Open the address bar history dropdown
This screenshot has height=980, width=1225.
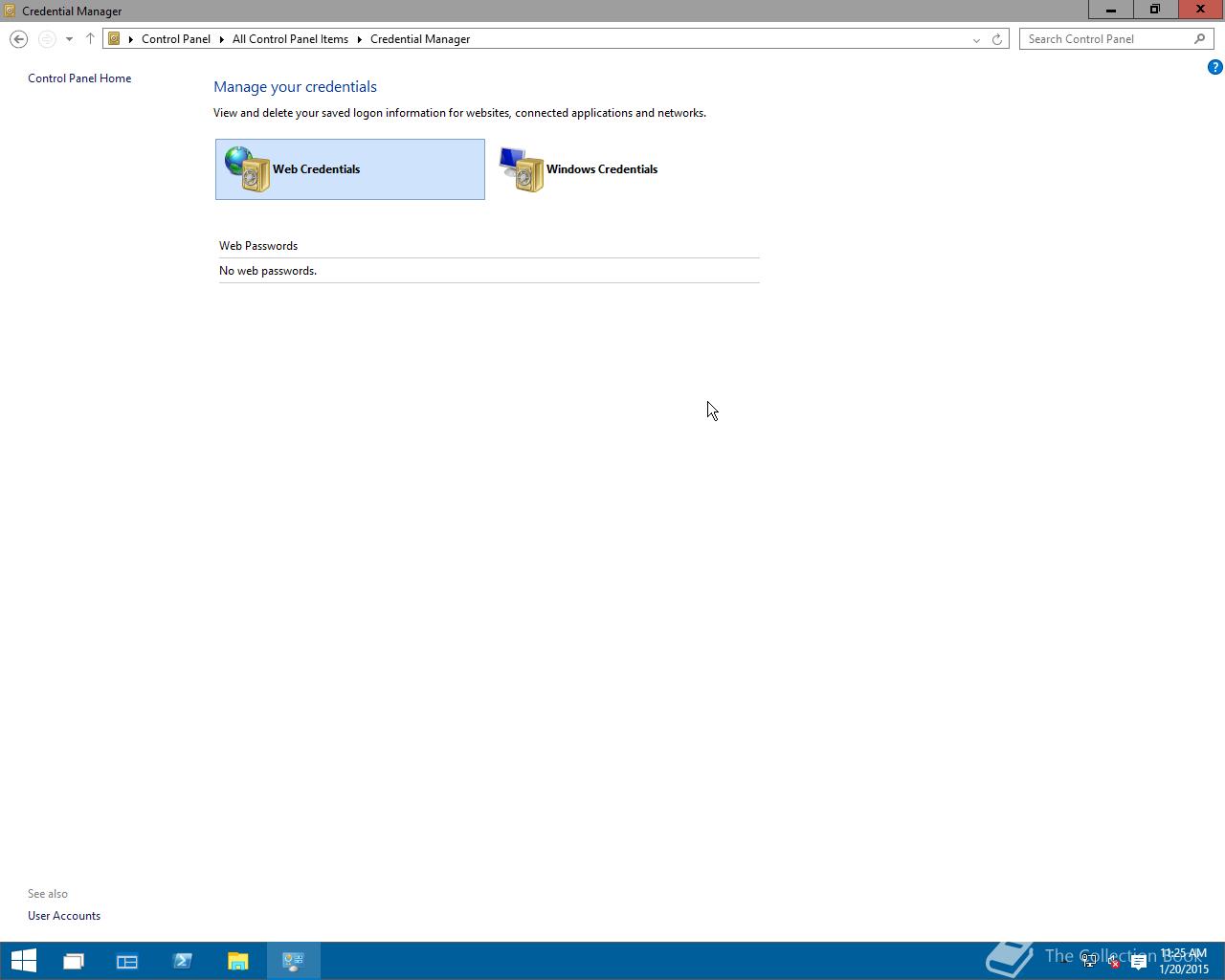tap(976, 39)
